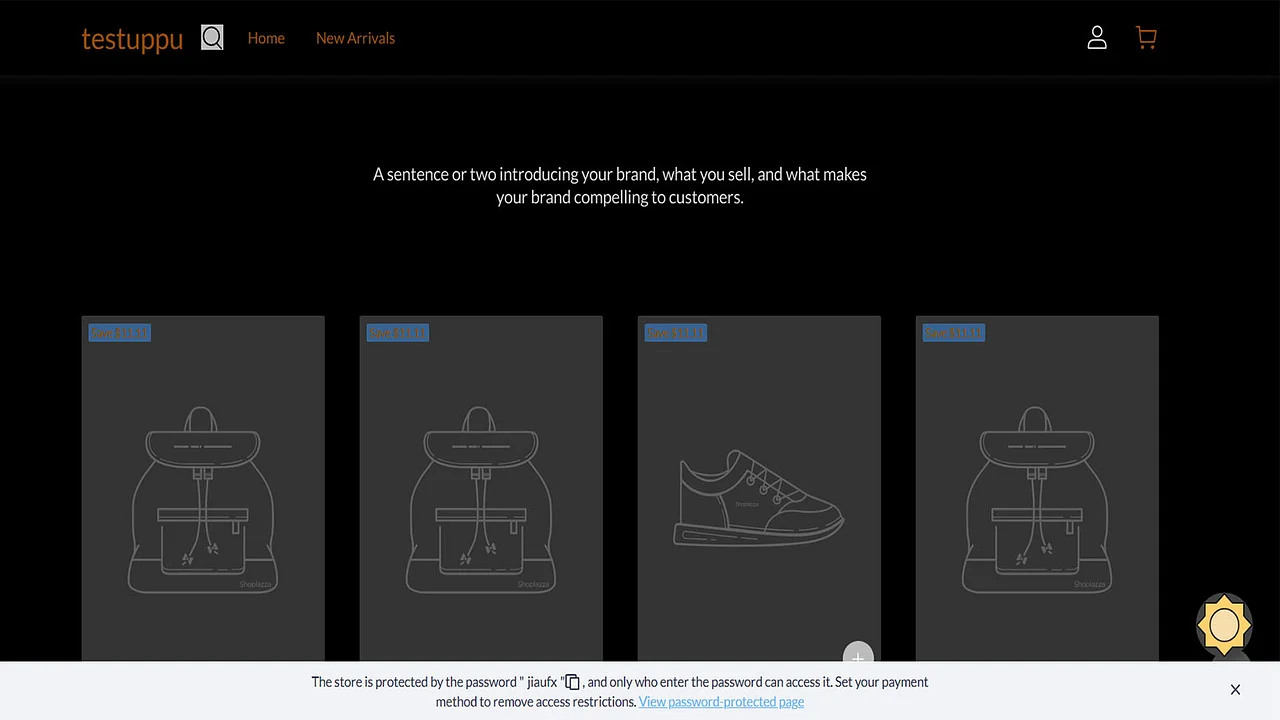Click the Save $11.11 badge on last backpack
Screen dimensions: 1280x720
pyautogui.click(x=953, y=332)
